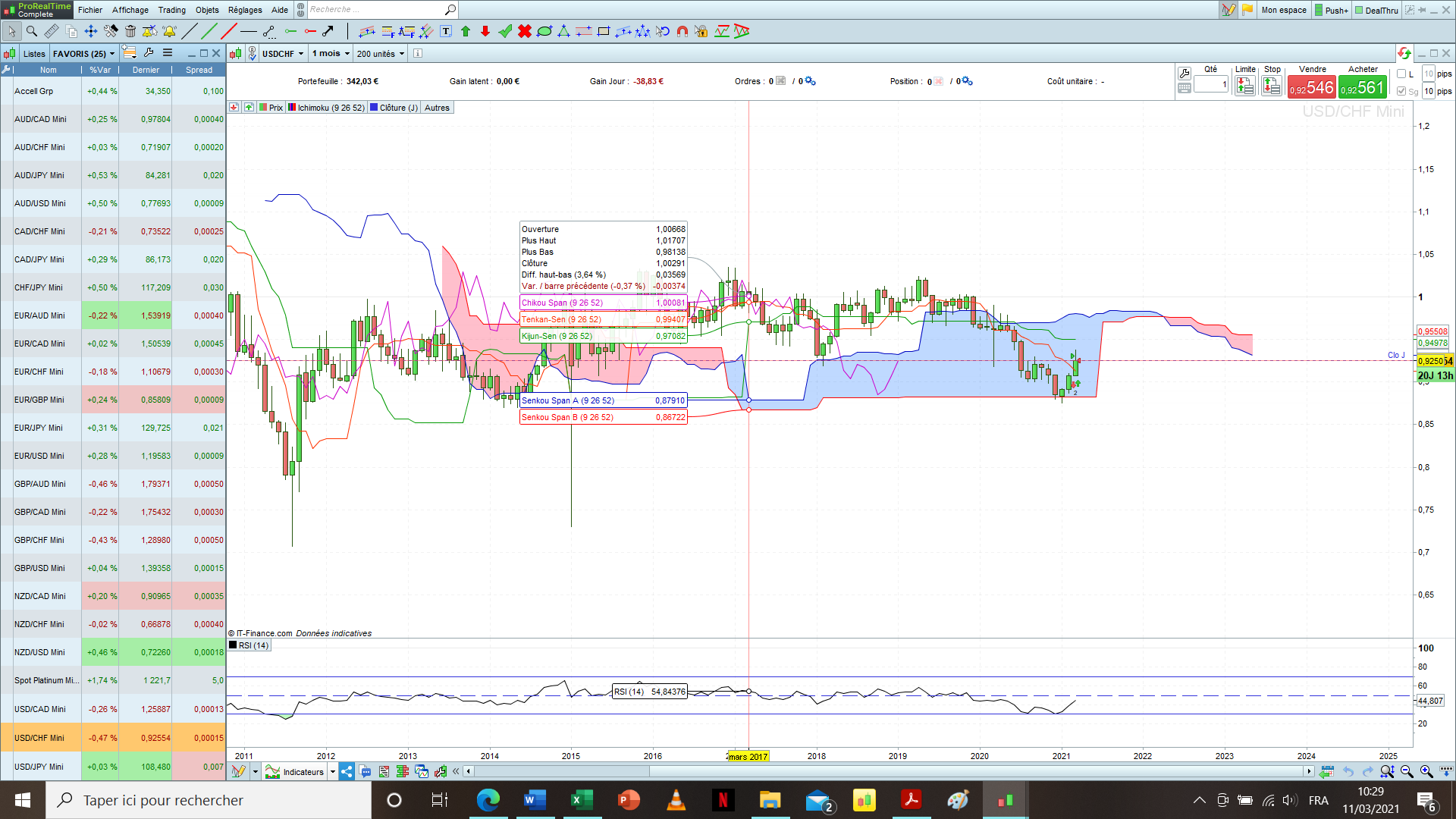Zoom out with the bottom minus magnifier

click(1407, 772)
